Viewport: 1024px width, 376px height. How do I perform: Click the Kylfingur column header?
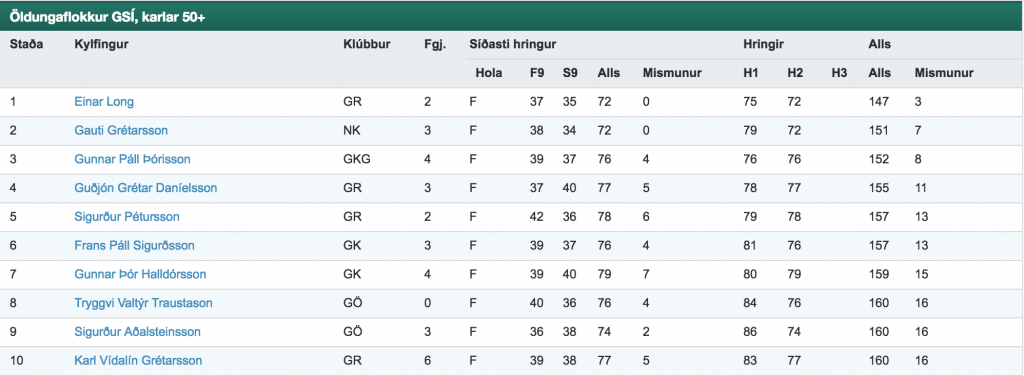pyautogui.click(x=101, y=44)
